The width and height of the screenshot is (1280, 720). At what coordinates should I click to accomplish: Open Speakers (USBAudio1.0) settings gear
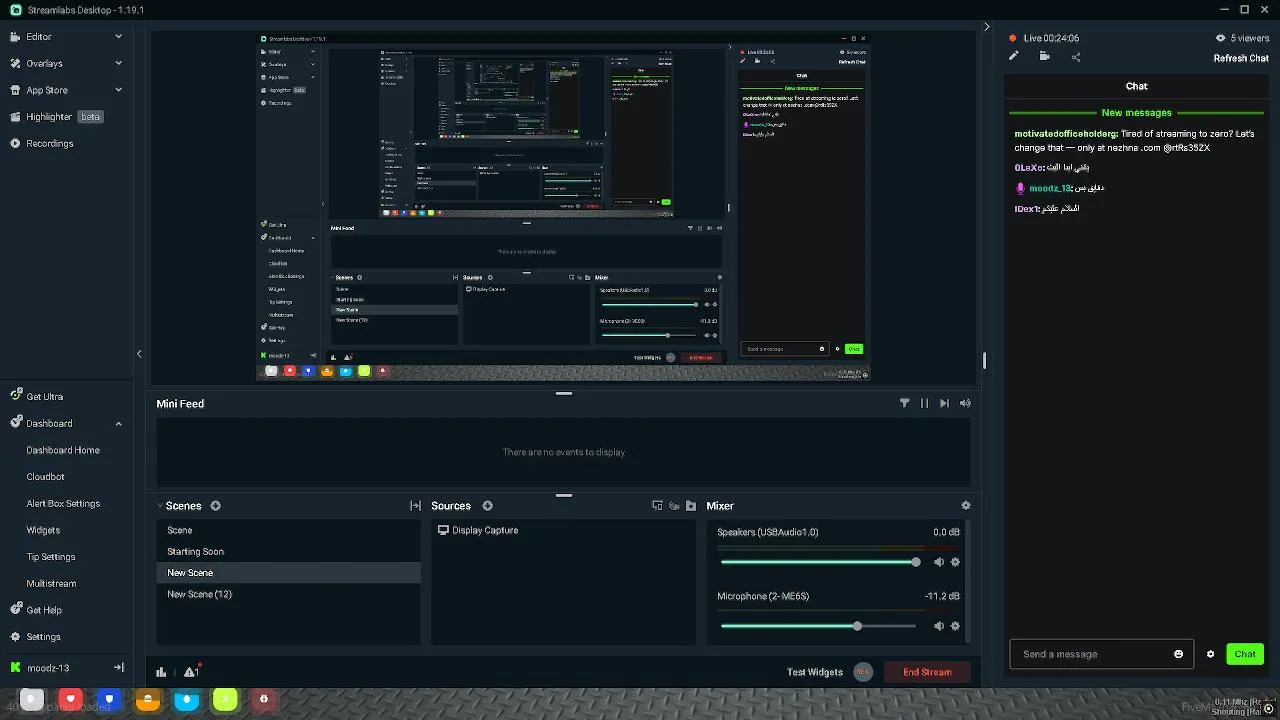[955, 562]
